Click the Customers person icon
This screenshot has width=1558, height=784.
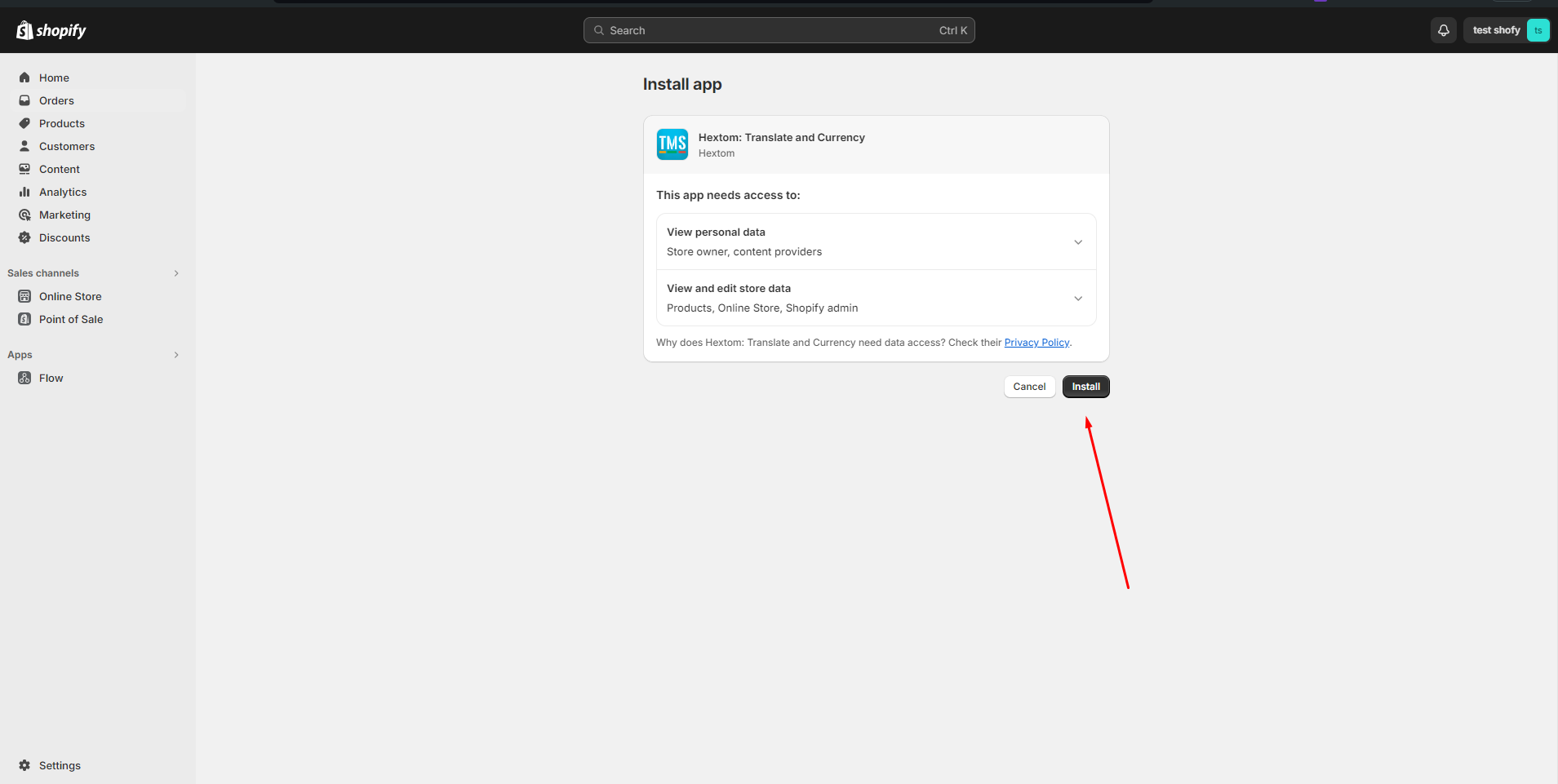pos(24,146)
